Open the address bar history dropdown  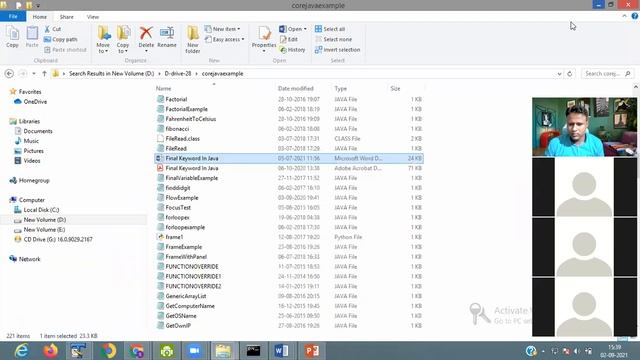click(559, 74)
